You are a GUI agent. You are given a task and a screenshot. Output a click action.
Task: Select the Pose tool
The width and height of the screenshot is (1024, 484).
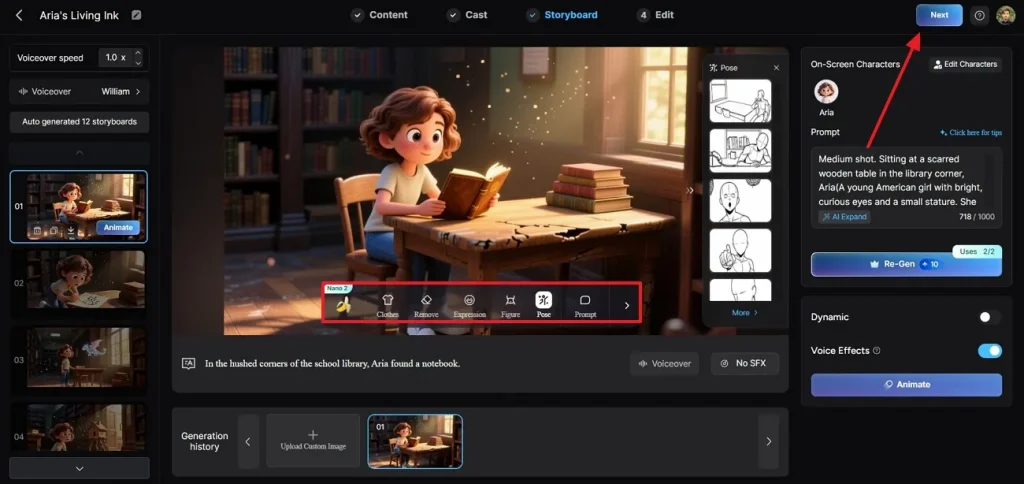pyautogui.click(x=543, y=305)
